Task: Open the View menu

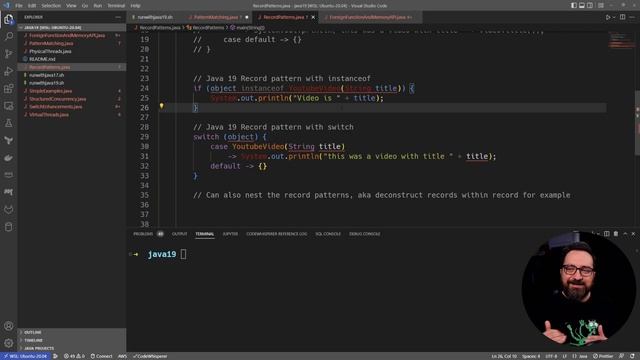Action: (71, 6)
